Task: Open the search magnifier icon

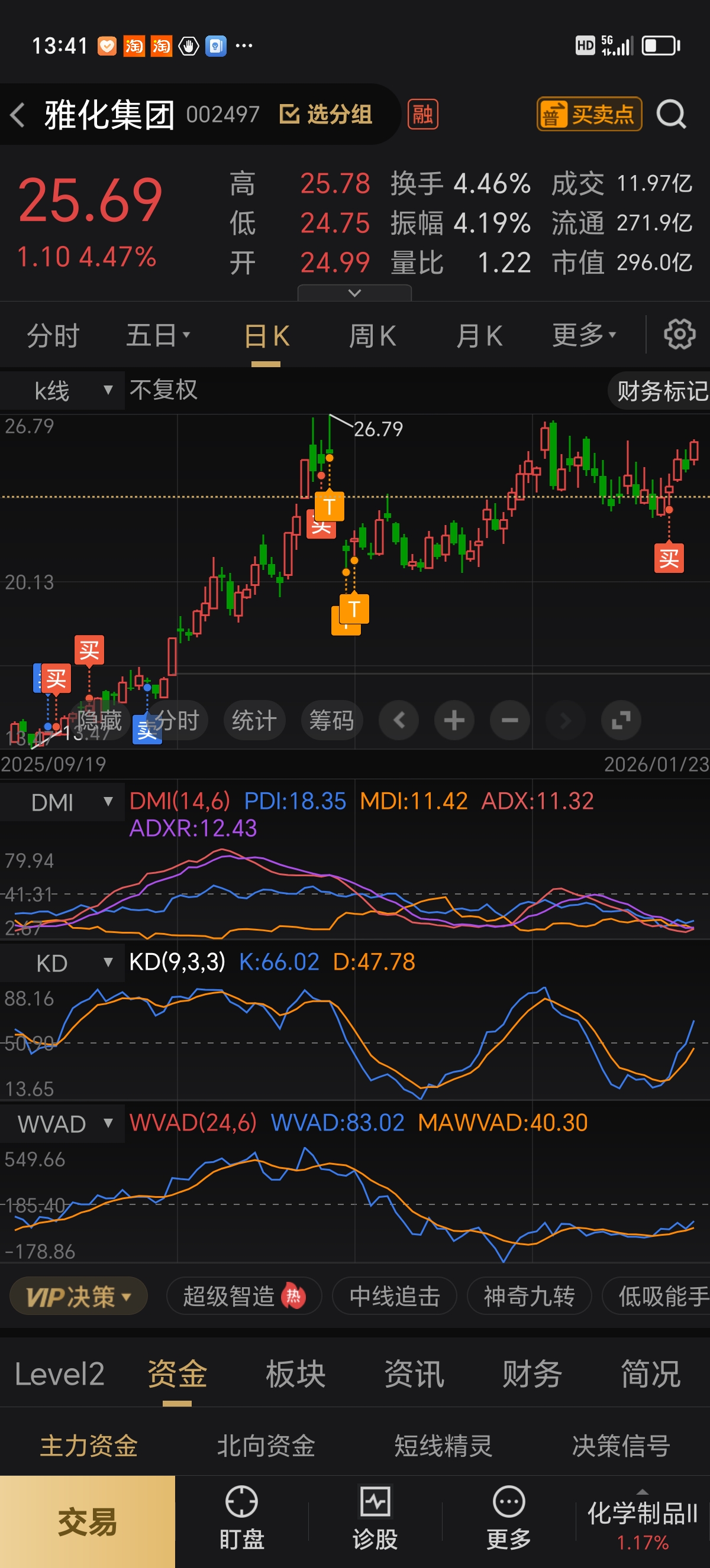Action: pyautogui.click(x=671, y=115)
